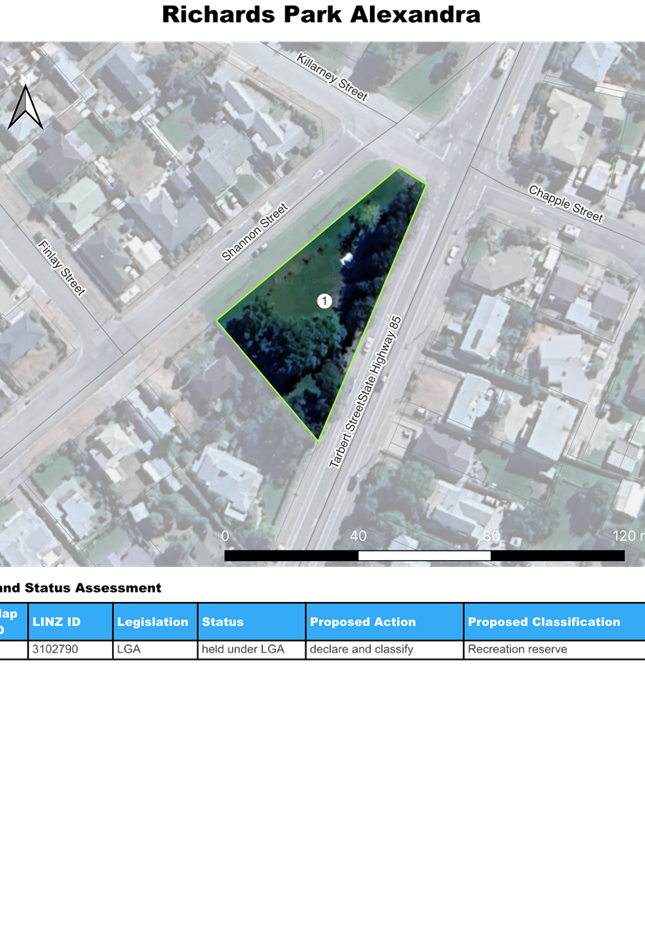
Task: Select the Proposed Action column header
Action: [x=384, y=622]
